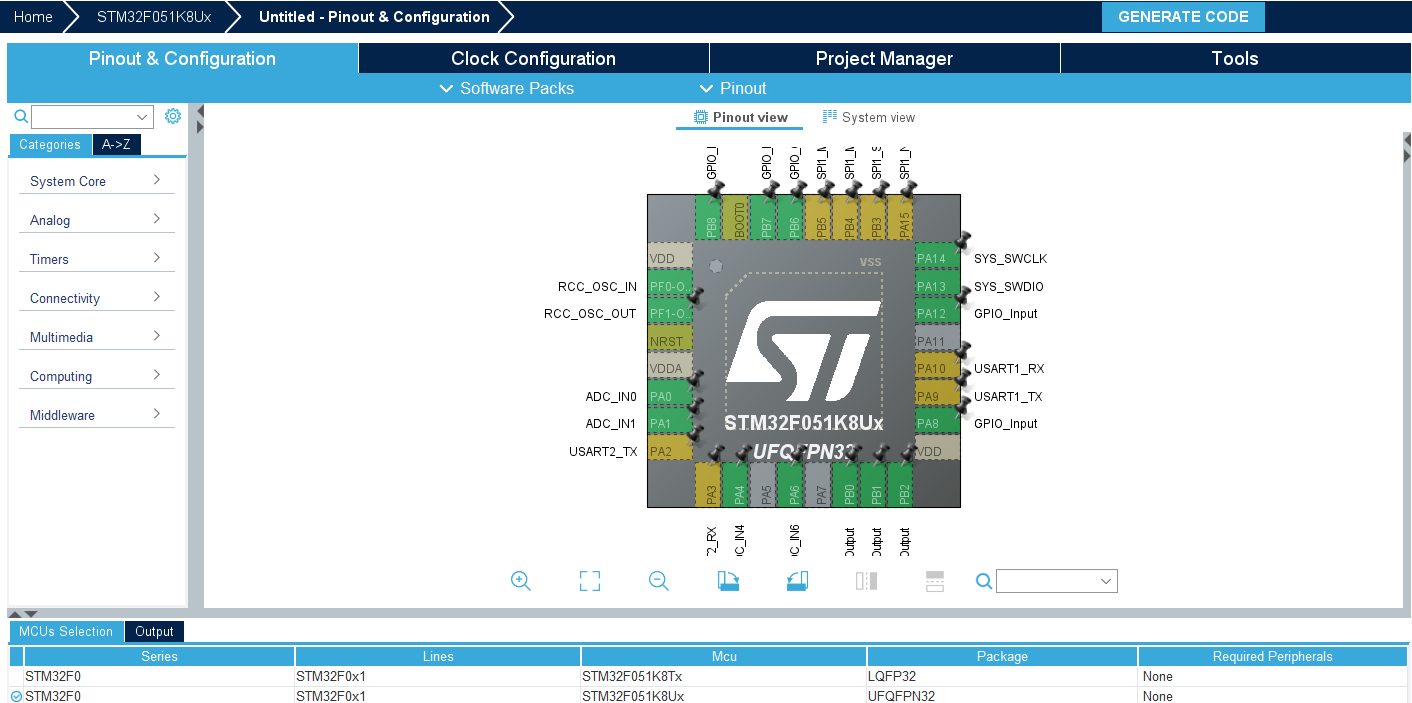The height and width of the screenshot is (703, 1412).
Task: Select the Pinout view tab
Action: pyautogui.click(x=741, y=117)
